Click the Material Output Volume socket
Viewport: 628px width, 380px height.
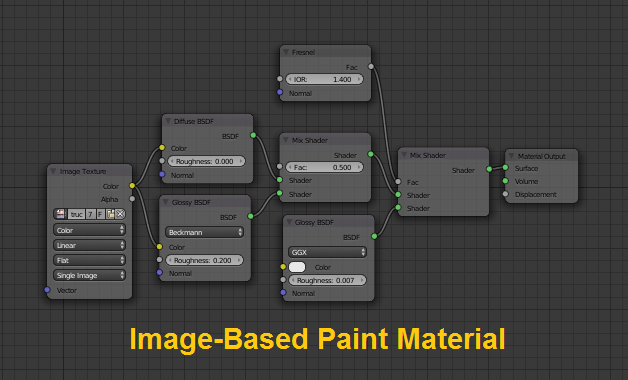click(505, 181)
